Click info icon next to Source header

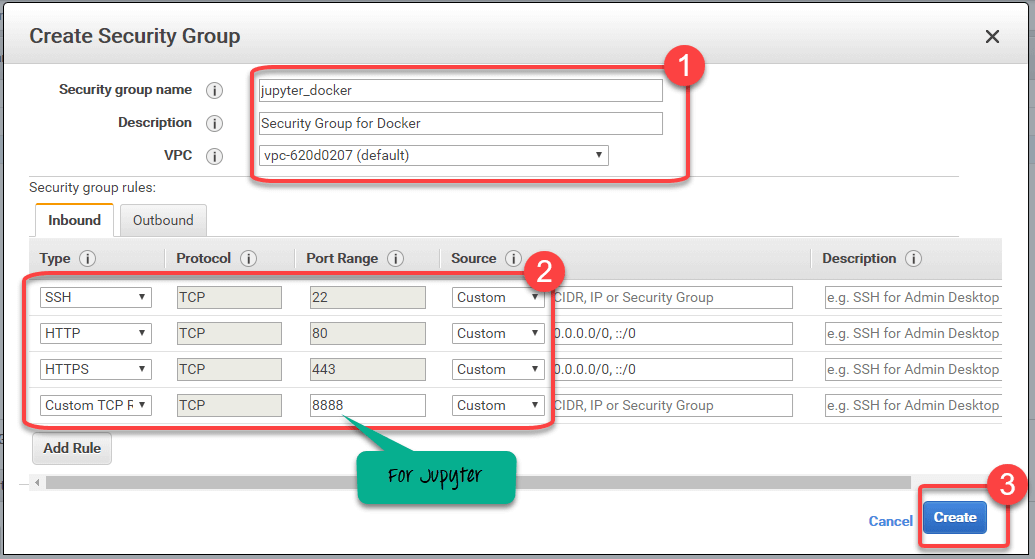(514, 259)
